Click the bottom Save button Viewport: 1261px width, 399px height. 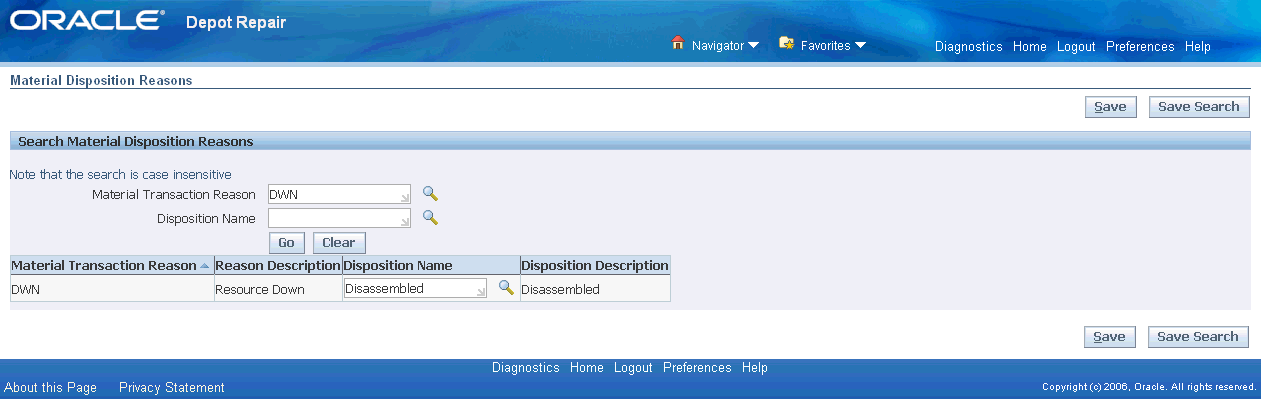coord(1110,337)
